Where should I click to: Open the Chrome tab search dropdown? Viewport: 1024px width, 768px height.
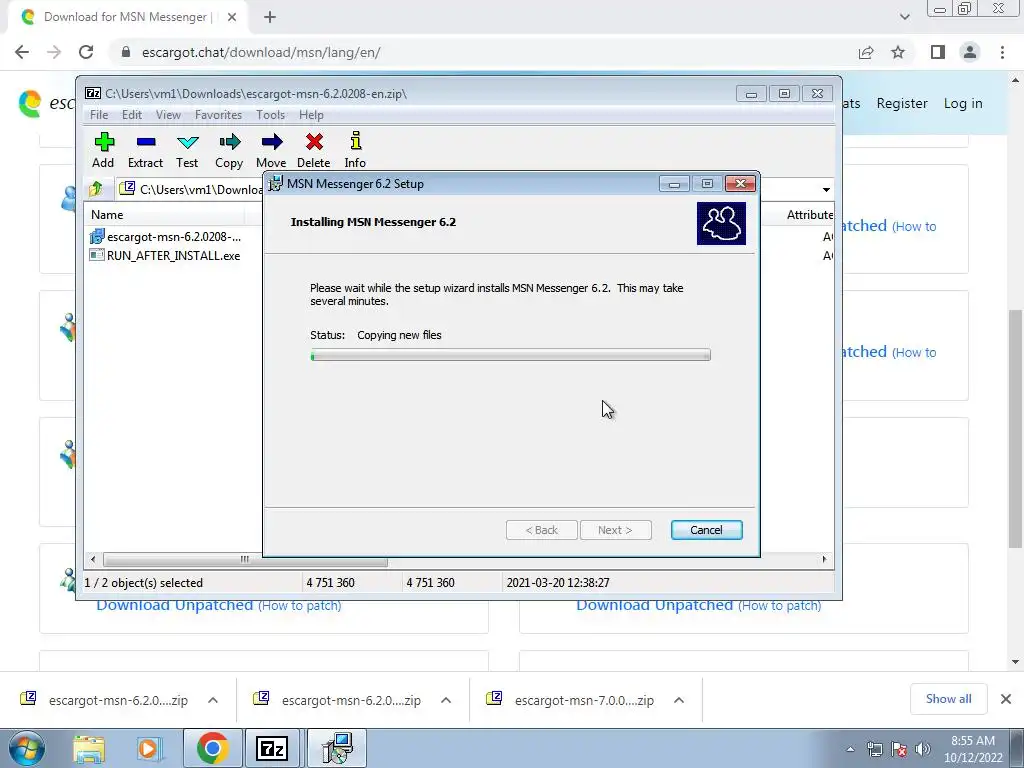(x=904, y=17)
